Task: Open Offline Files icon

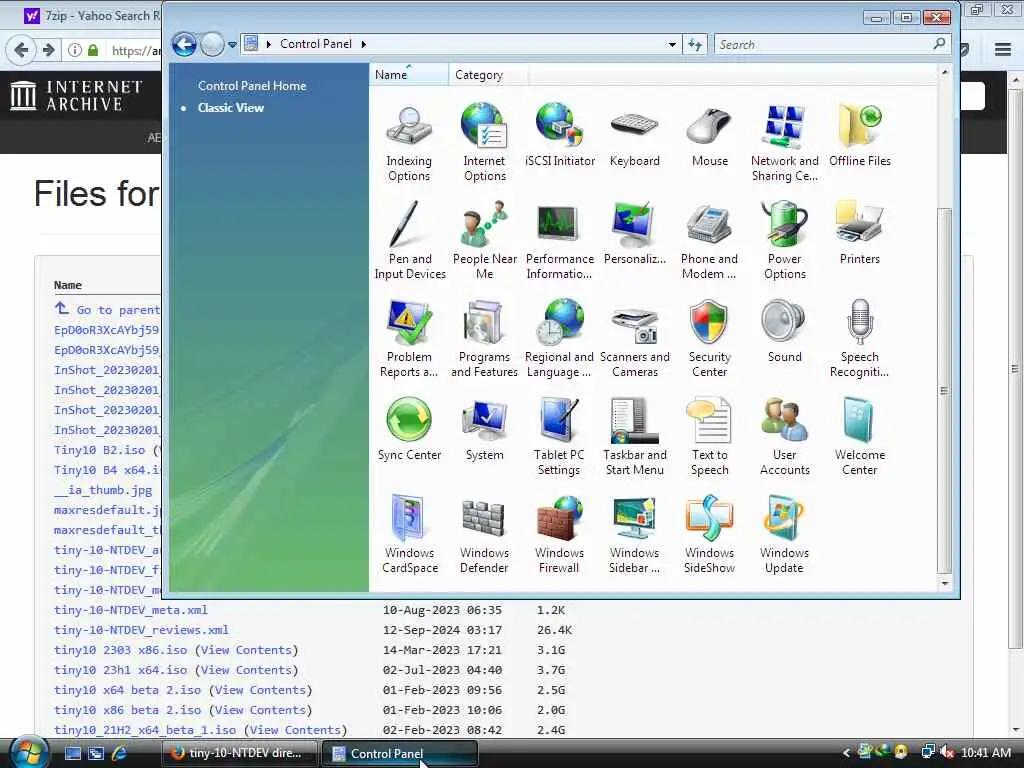Action: pyautogui.click(x=859, y=135)
